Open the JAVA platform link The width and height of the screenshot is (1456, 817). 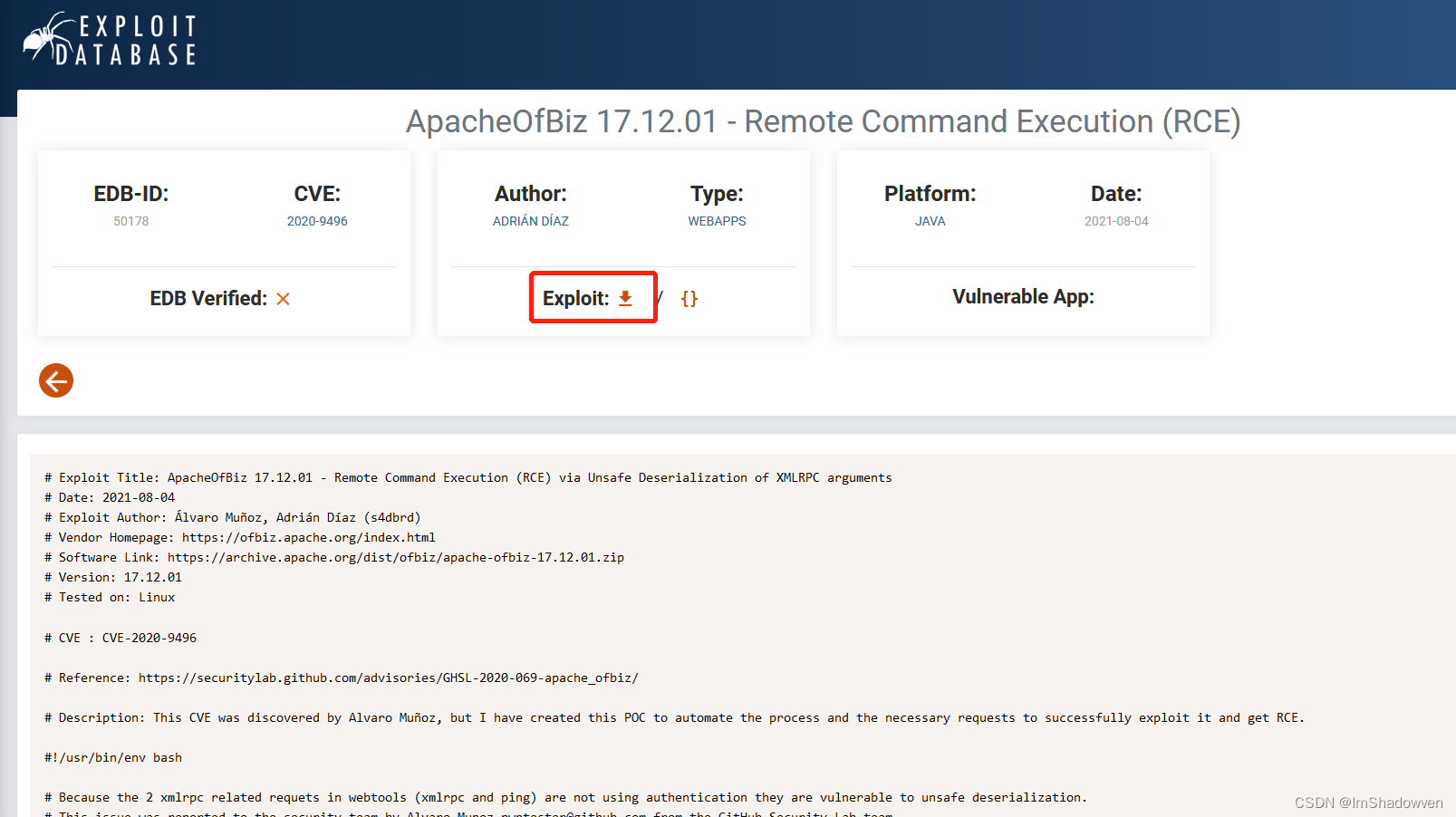[x=930, y=221]
